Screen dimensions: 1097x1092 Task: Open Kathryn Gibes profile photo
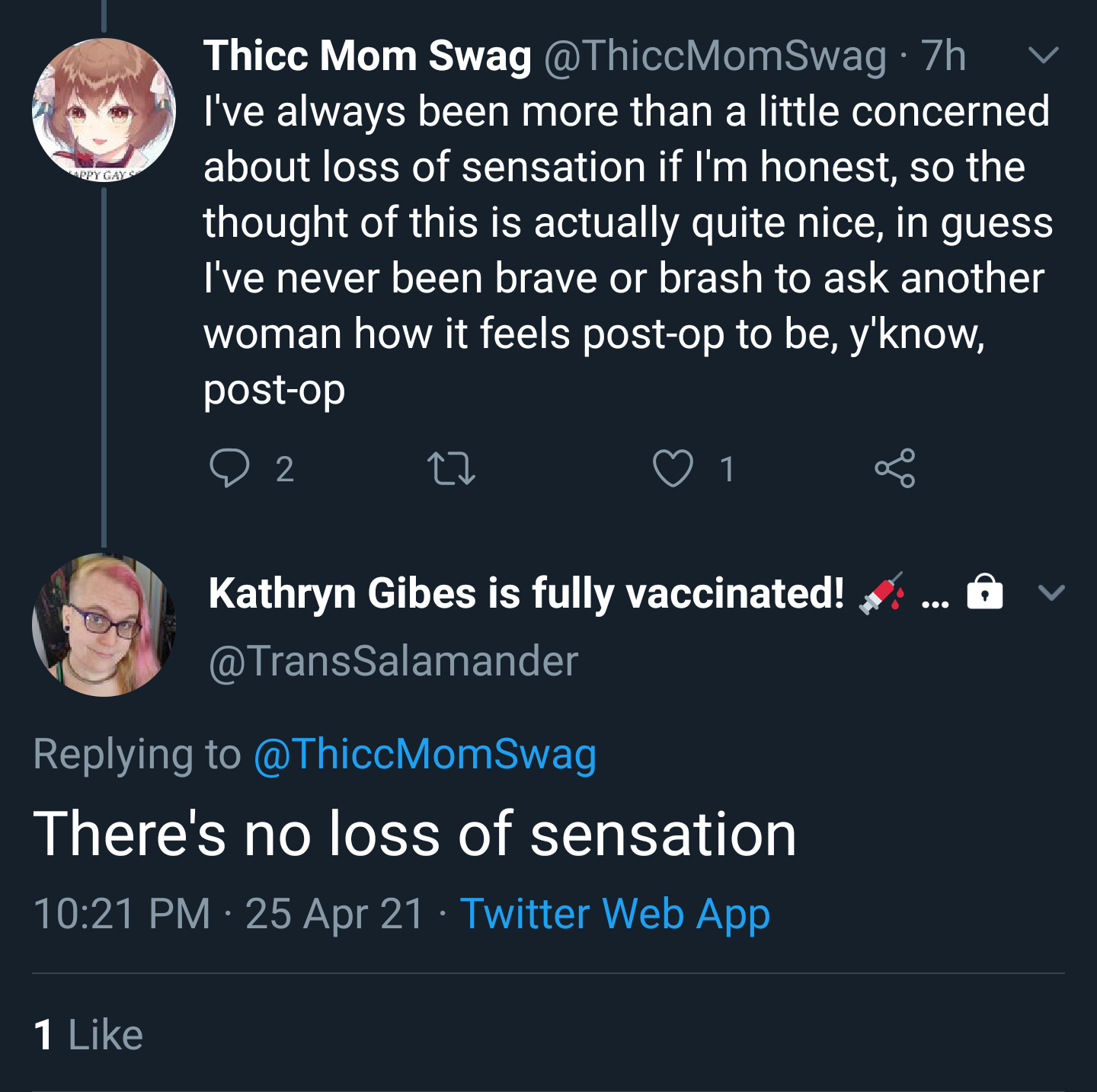point(104,625)
